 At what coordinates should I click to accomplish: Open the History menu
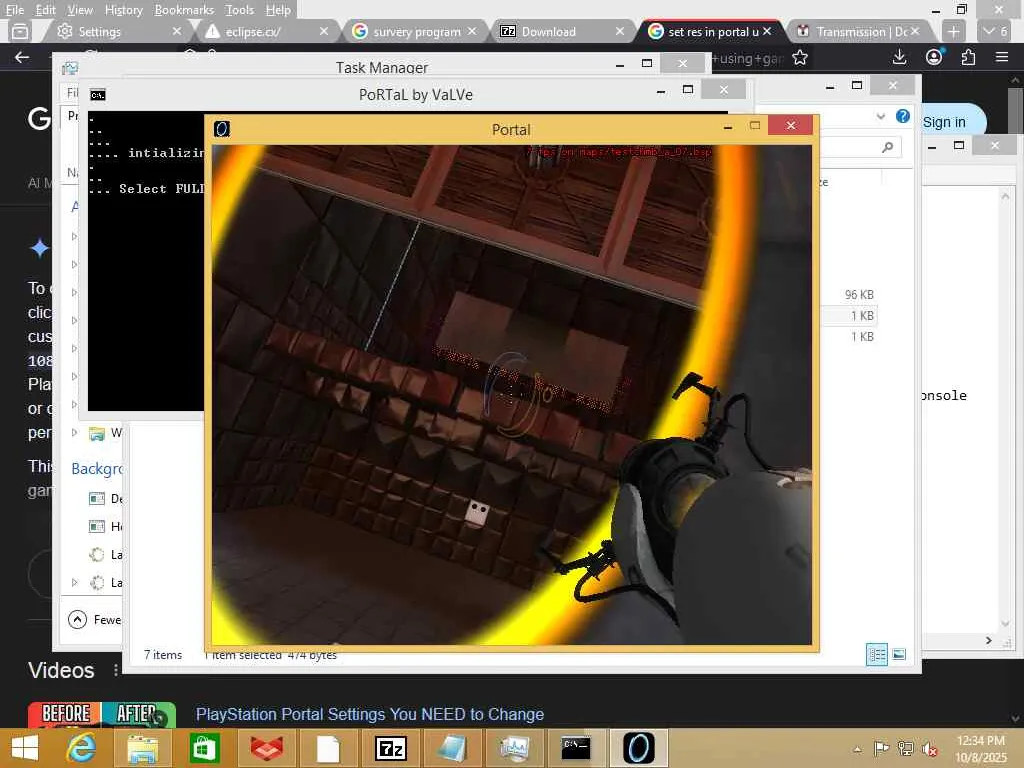point(123,10)
